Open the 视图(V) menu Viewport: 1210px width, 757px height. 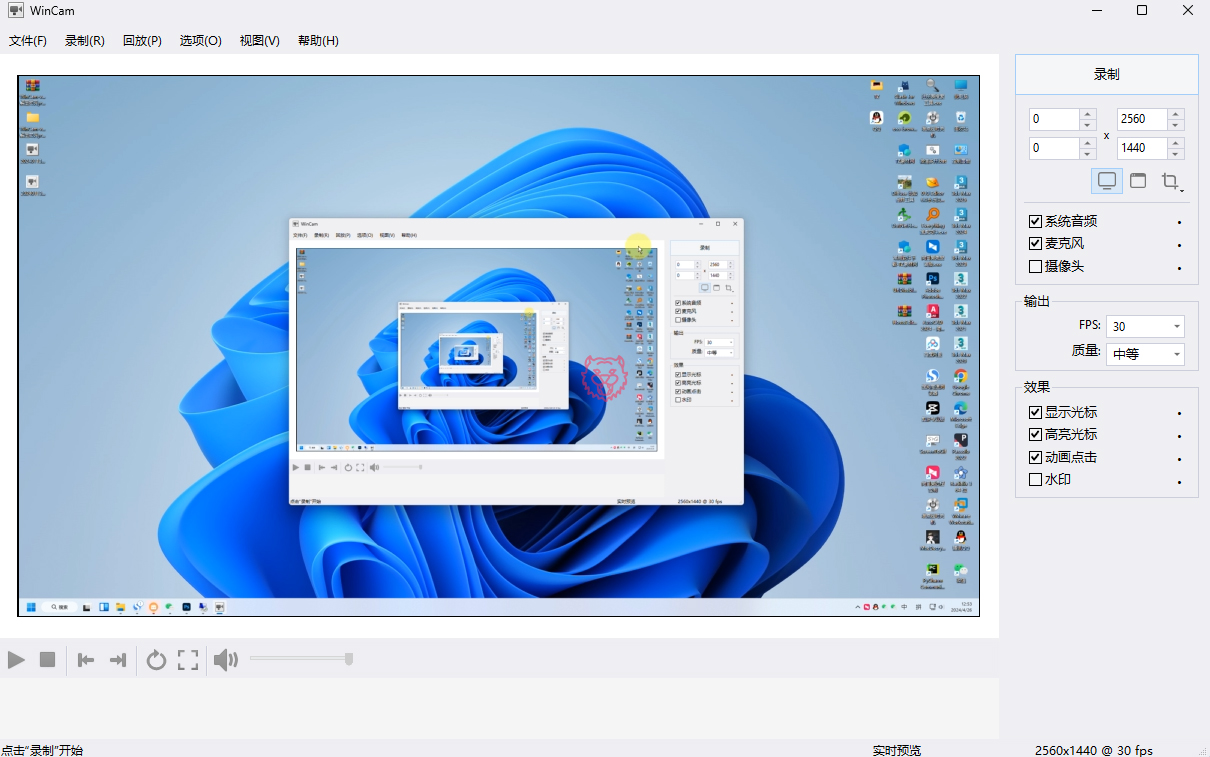(x=260, y=41)
